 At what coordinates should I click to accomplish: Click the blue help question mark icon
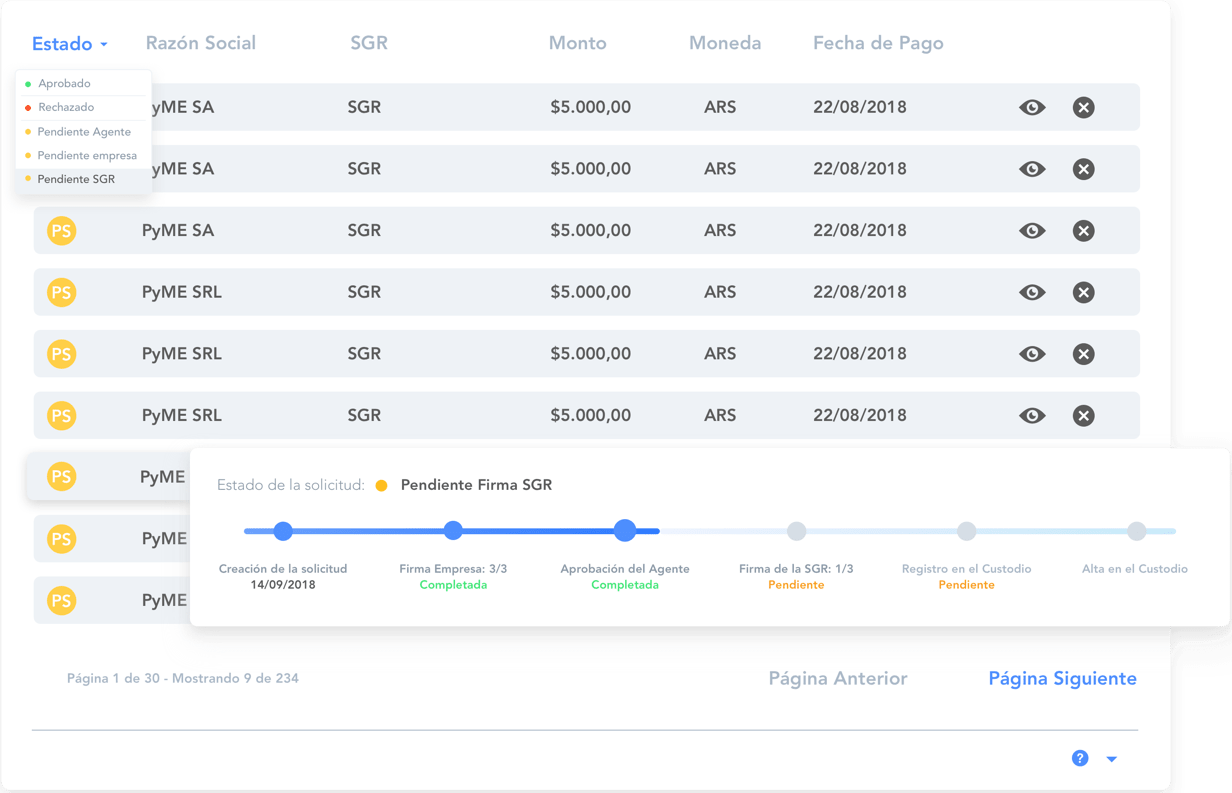pyautogui.click(x=1080, y=758)
